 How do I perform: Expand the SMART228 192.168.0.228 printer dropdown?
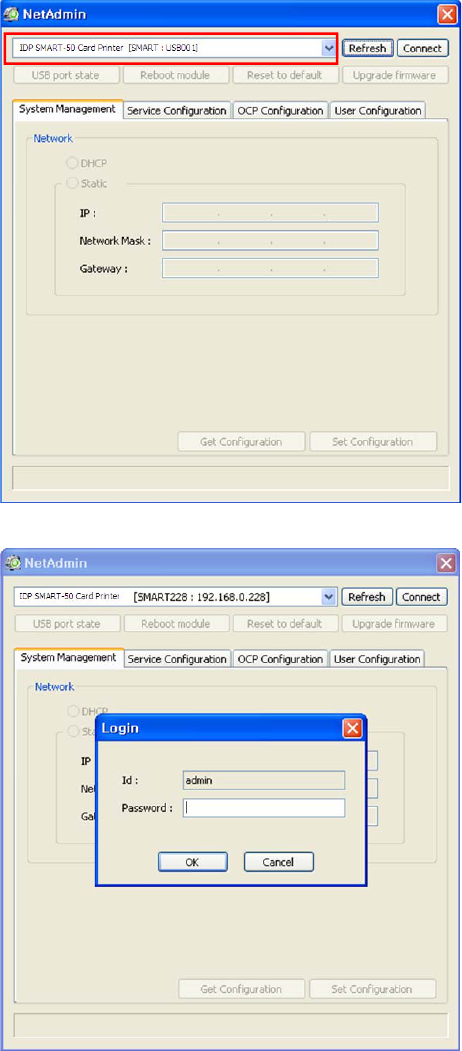coord(329,597)
